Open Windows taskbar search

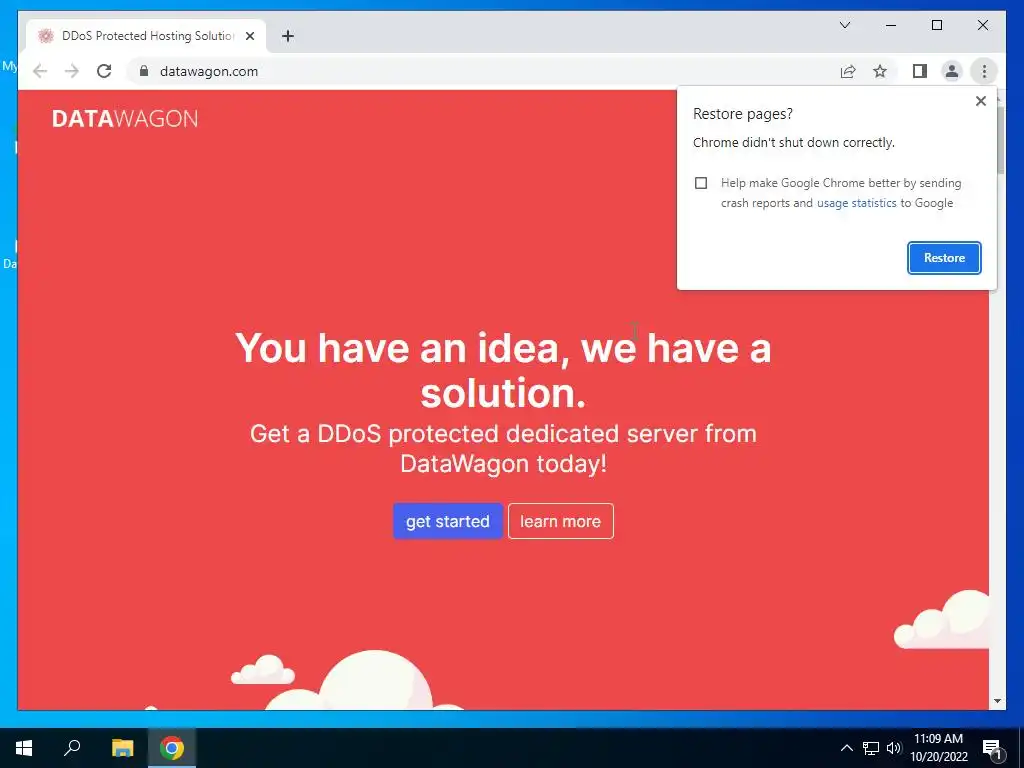72,748
